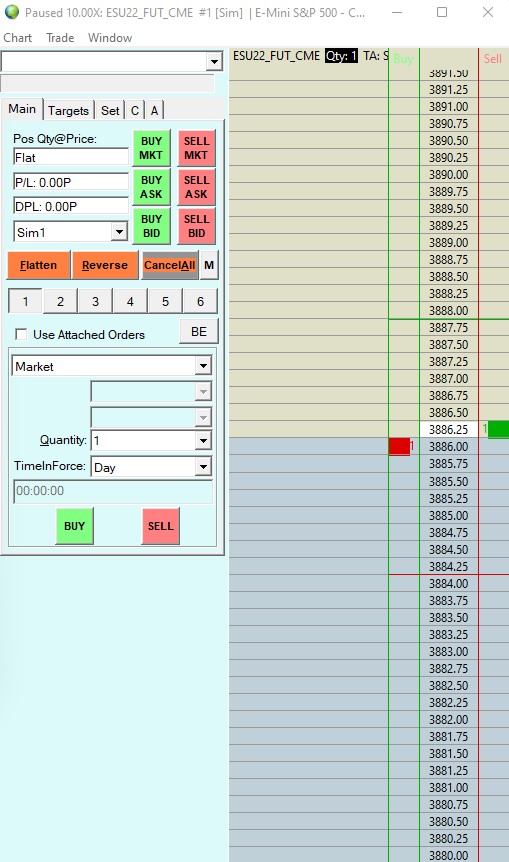Viewport: 509px width, 862px height.
Task: Click the 00:00:00 time field
Action: coord(113,491)
